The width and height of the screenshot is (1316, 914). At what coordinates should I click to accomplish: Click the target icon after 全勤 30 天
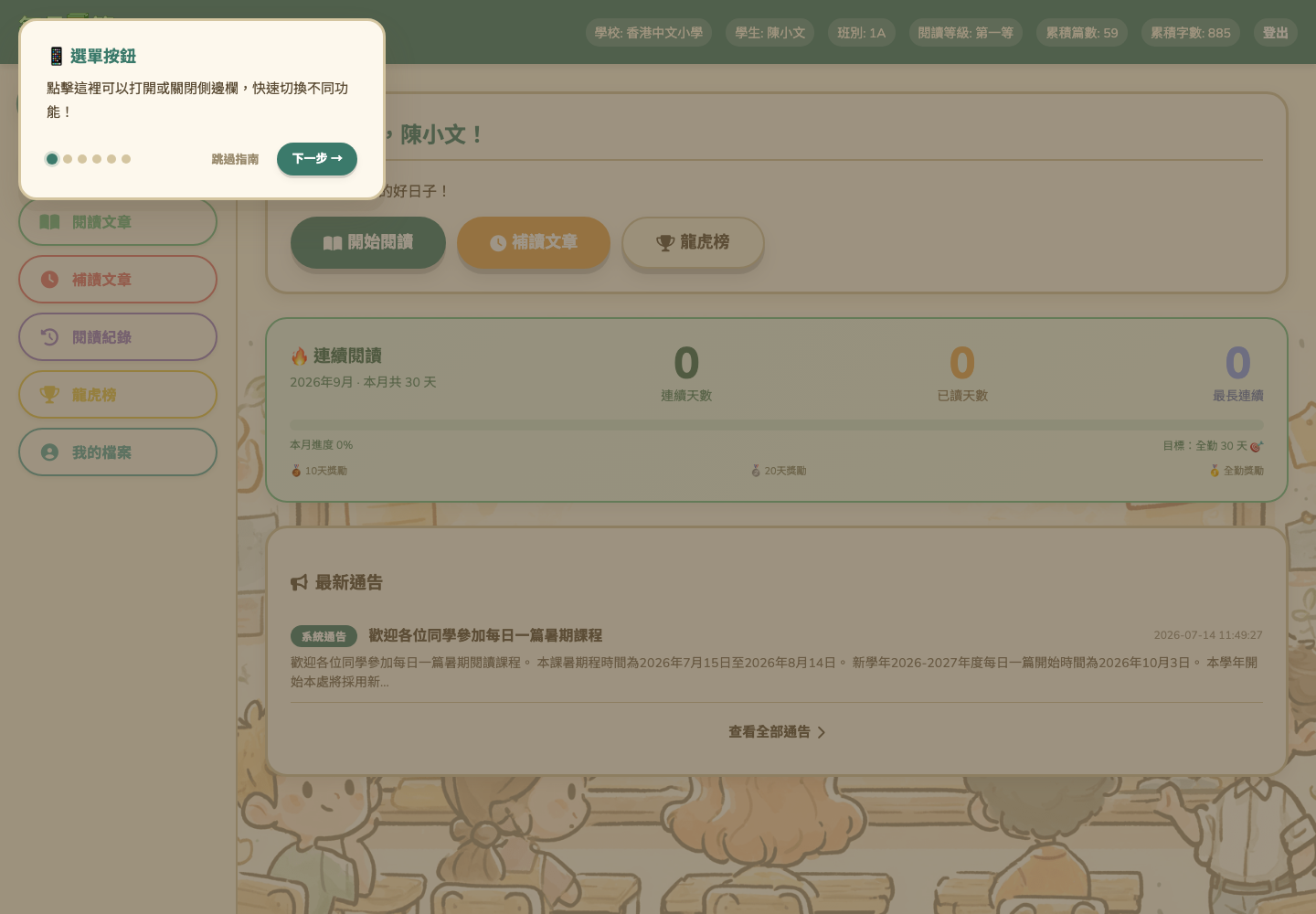1256,446
